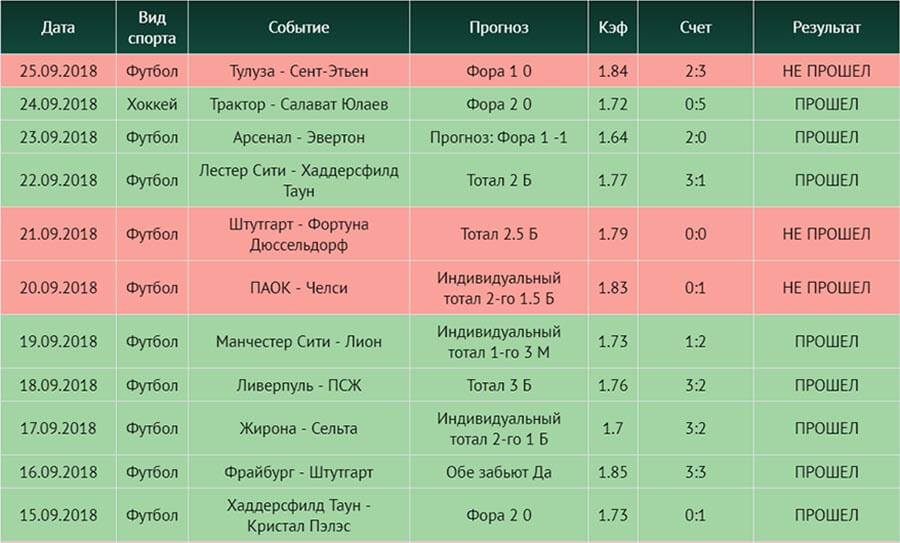This screenshot has width=900, height=543.
Task: Open the Жирона - Сельта match
Action: [298, 428]
